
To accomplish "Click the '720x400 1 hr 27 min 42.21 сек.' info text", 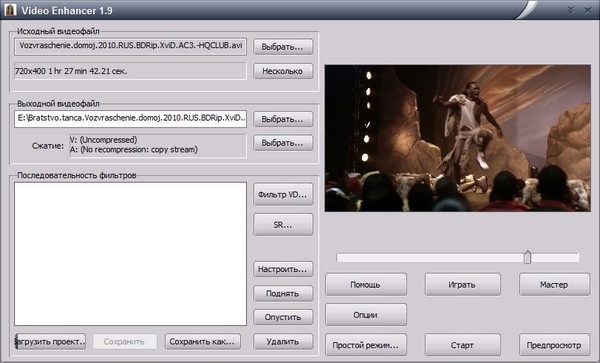I will click(71, 71).
